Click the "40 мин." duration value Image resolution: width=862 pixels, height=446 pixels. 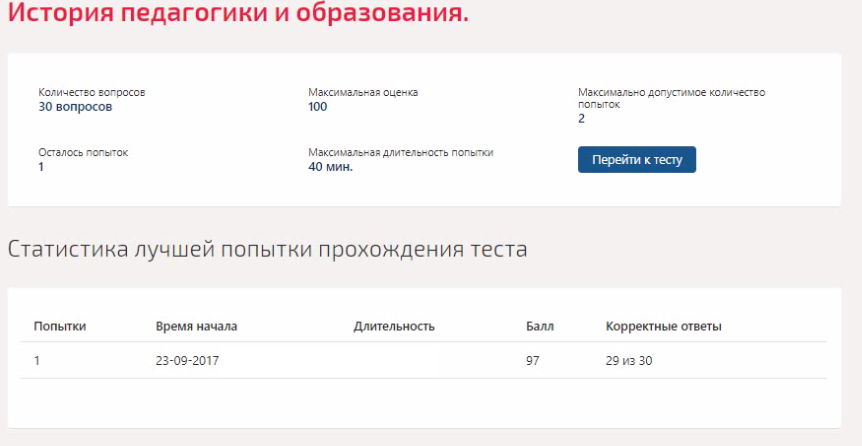(x=330, y=167)
